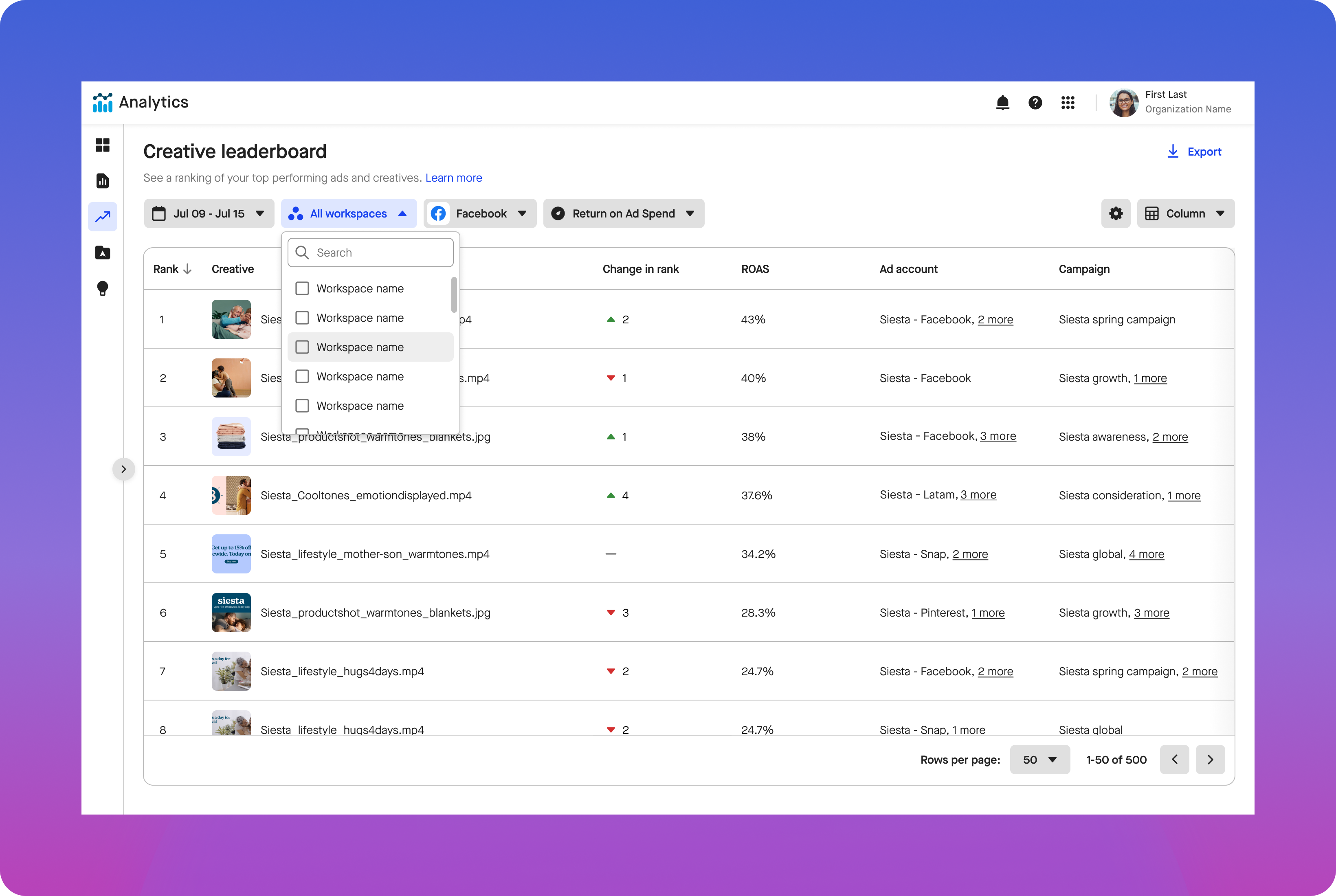Click the user profile avatar
1336x896 pixels.
tap(1123, 103)
